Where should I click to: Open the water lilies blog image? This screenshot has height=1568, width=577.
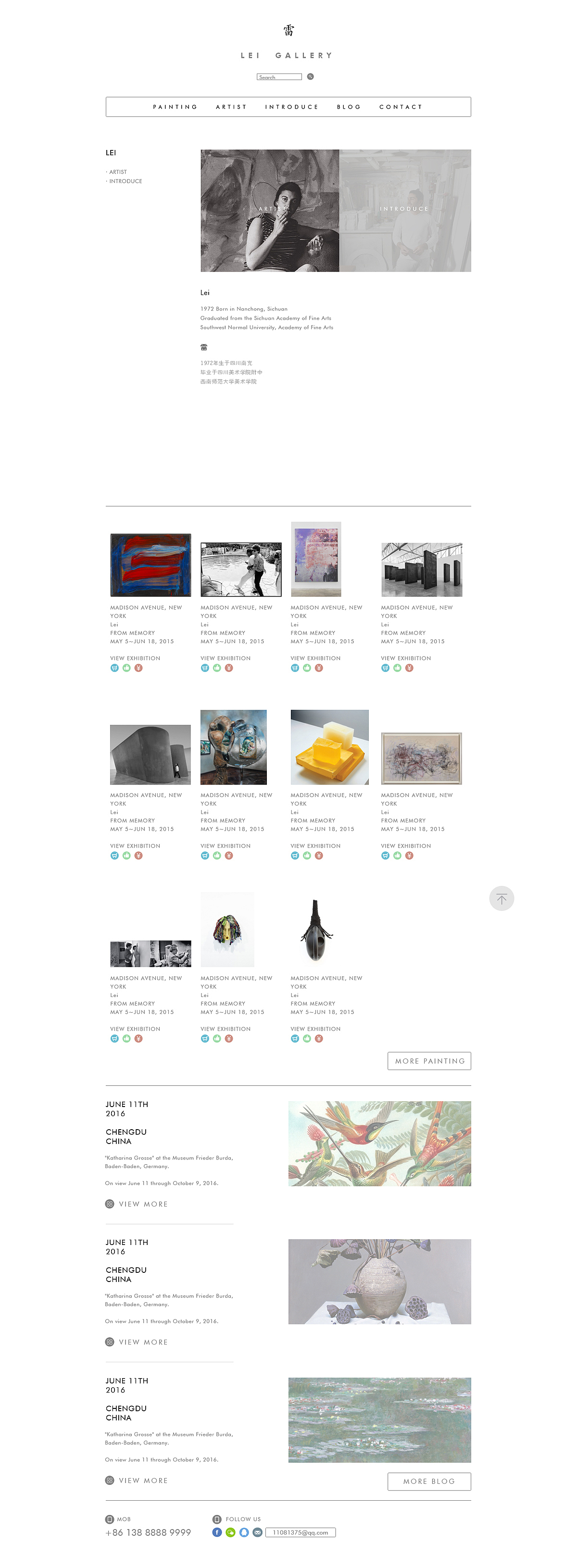380,1419
